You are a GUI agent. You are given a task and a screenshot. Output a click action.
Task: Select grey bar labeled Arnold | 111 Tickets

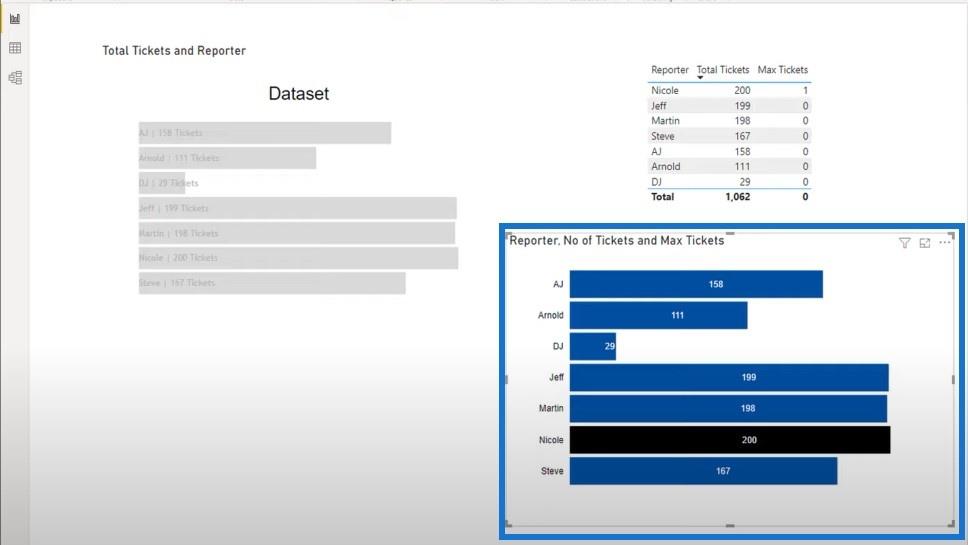227,158
